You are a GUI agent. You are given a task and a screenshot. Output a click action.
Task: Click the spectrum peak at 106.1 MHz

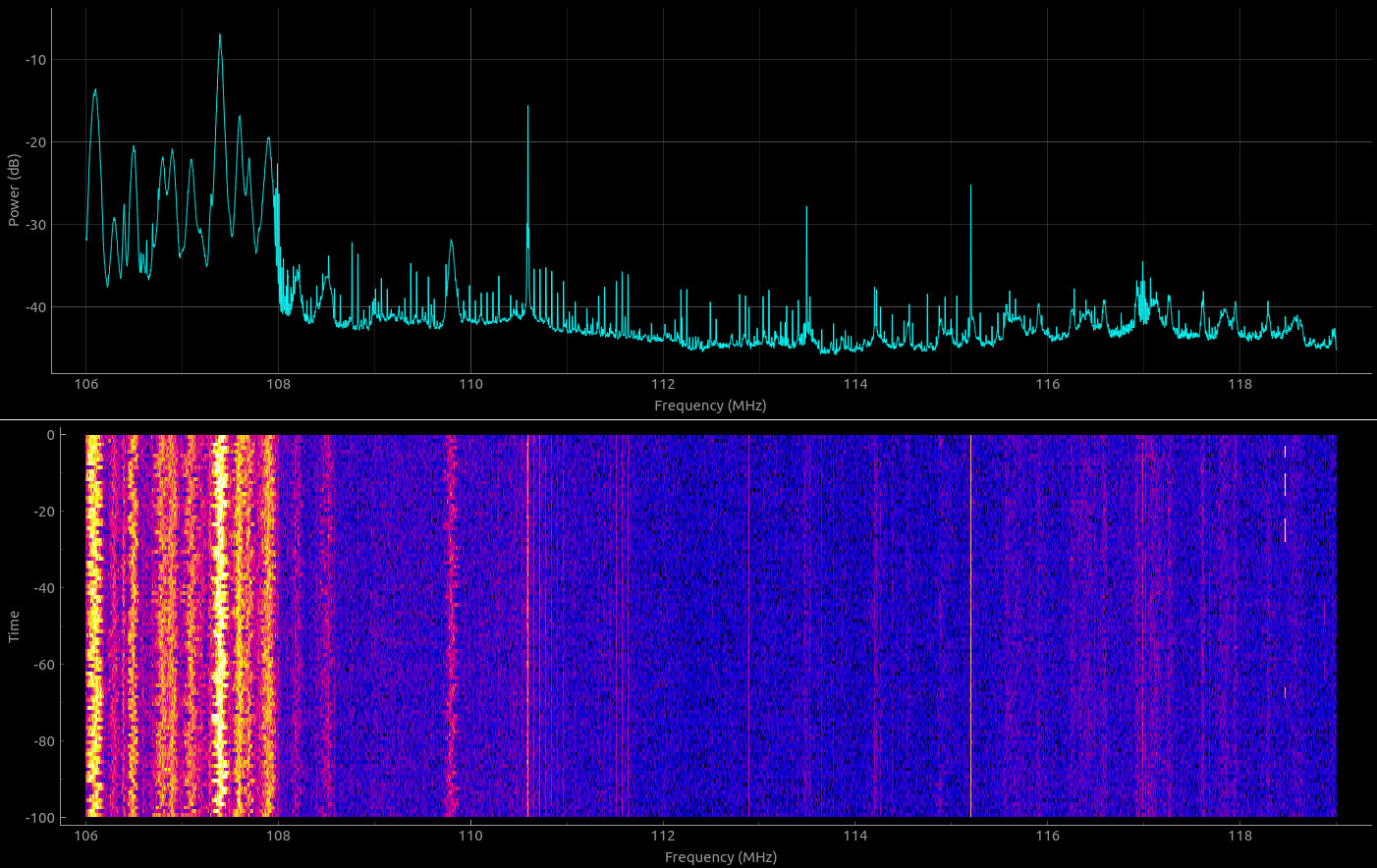[95, 91]
